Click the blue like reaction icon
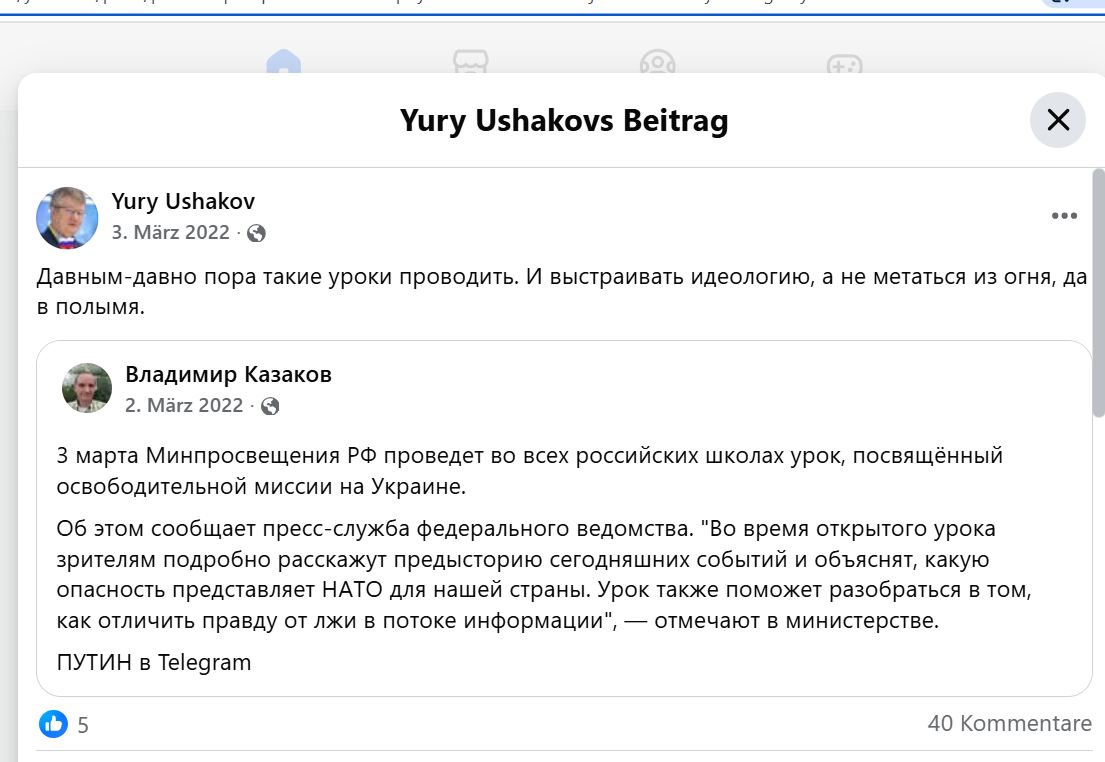 [x=54, y=724]
